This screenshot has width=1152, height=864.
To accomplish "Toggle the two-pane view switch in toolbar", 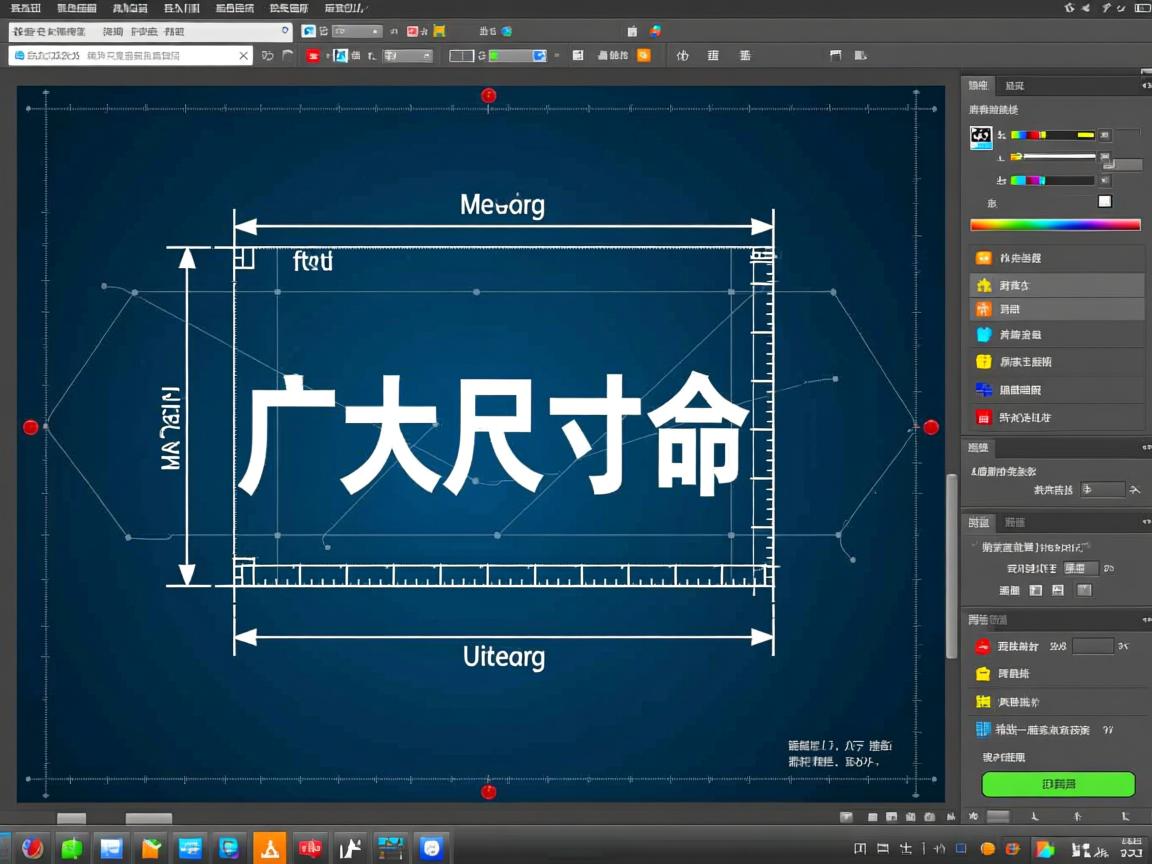I will [x=461, y=56].
